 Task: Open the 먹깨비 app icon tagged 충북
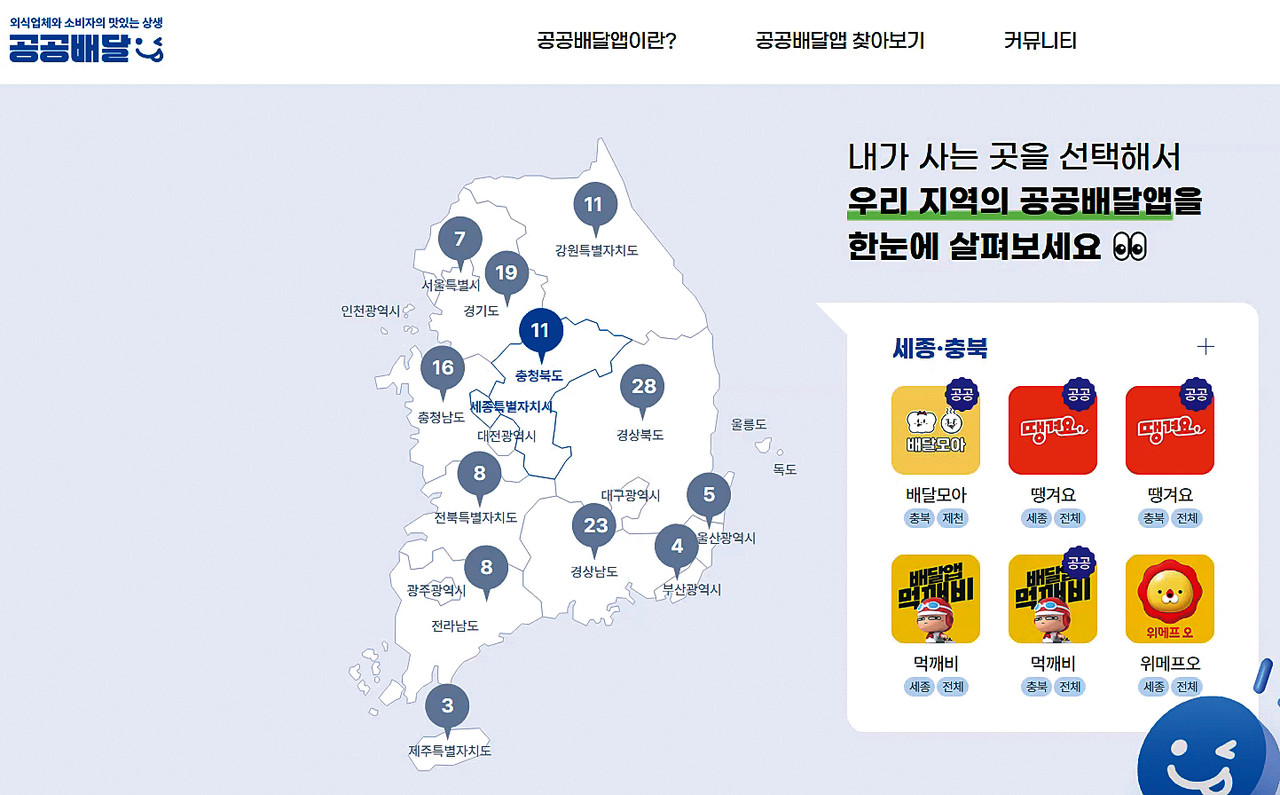(1052, 599)
